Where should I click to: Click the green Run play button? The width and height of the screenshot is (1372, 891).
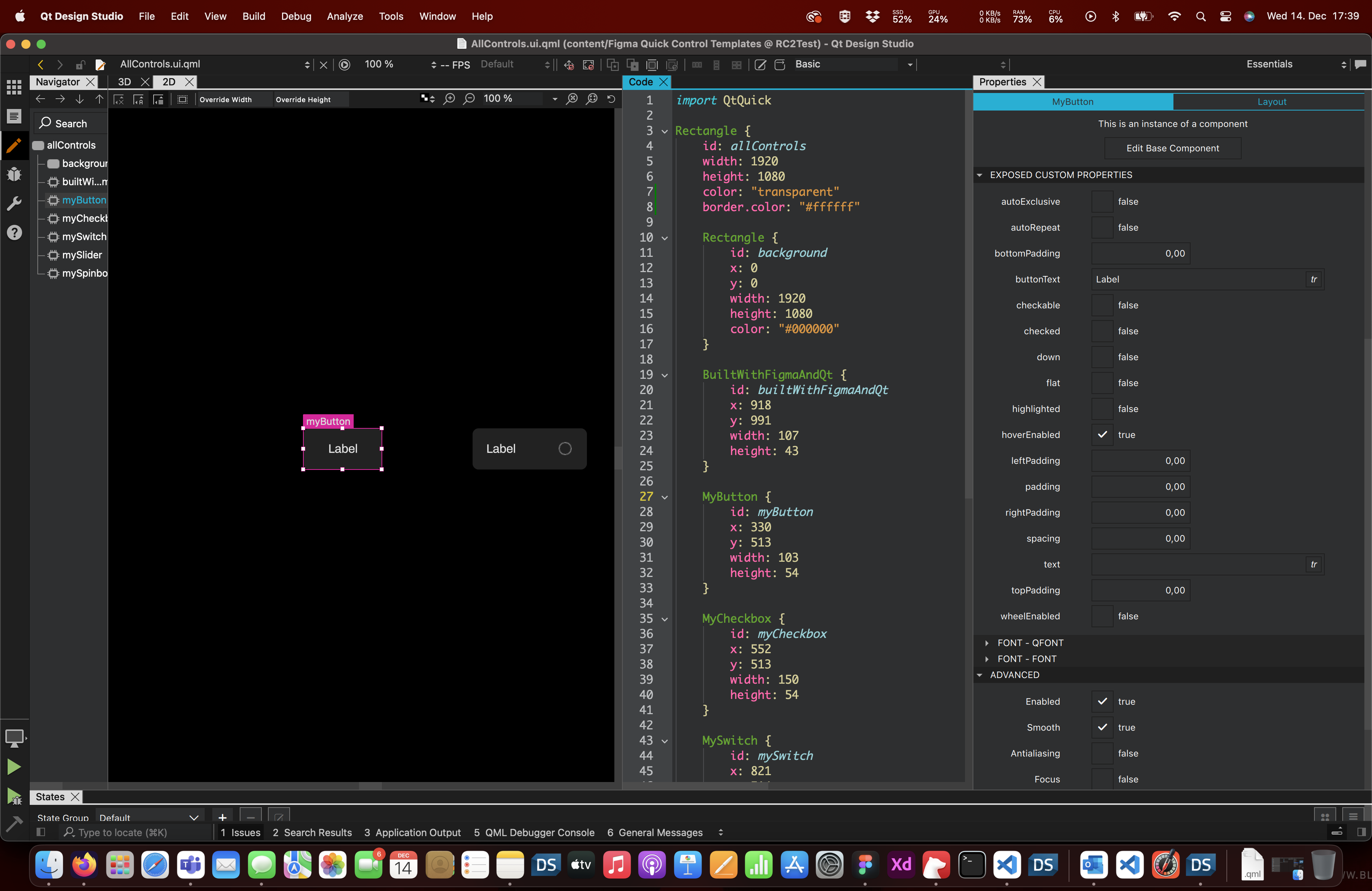tap(14, 766)
